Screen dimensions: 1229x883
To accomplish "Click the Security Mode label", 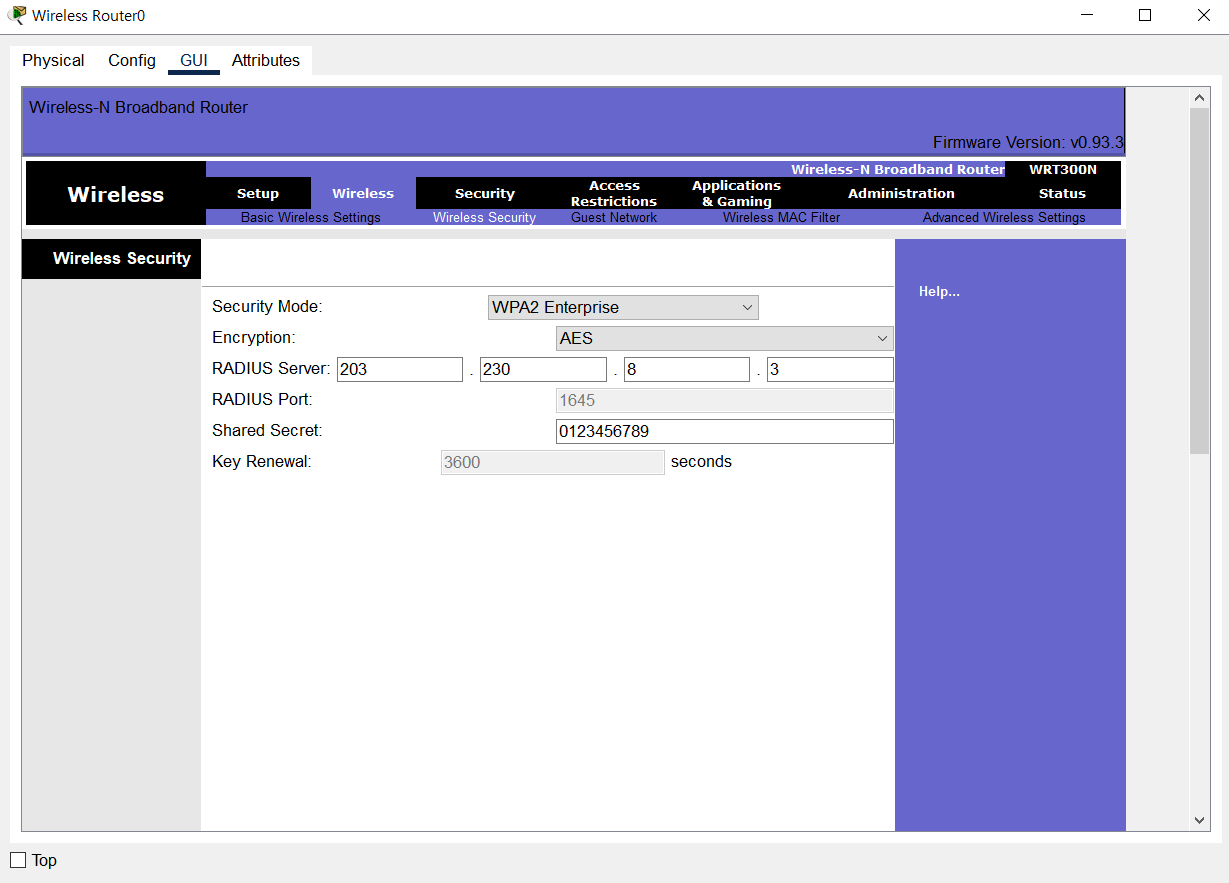I will click(x=267, y=307).
